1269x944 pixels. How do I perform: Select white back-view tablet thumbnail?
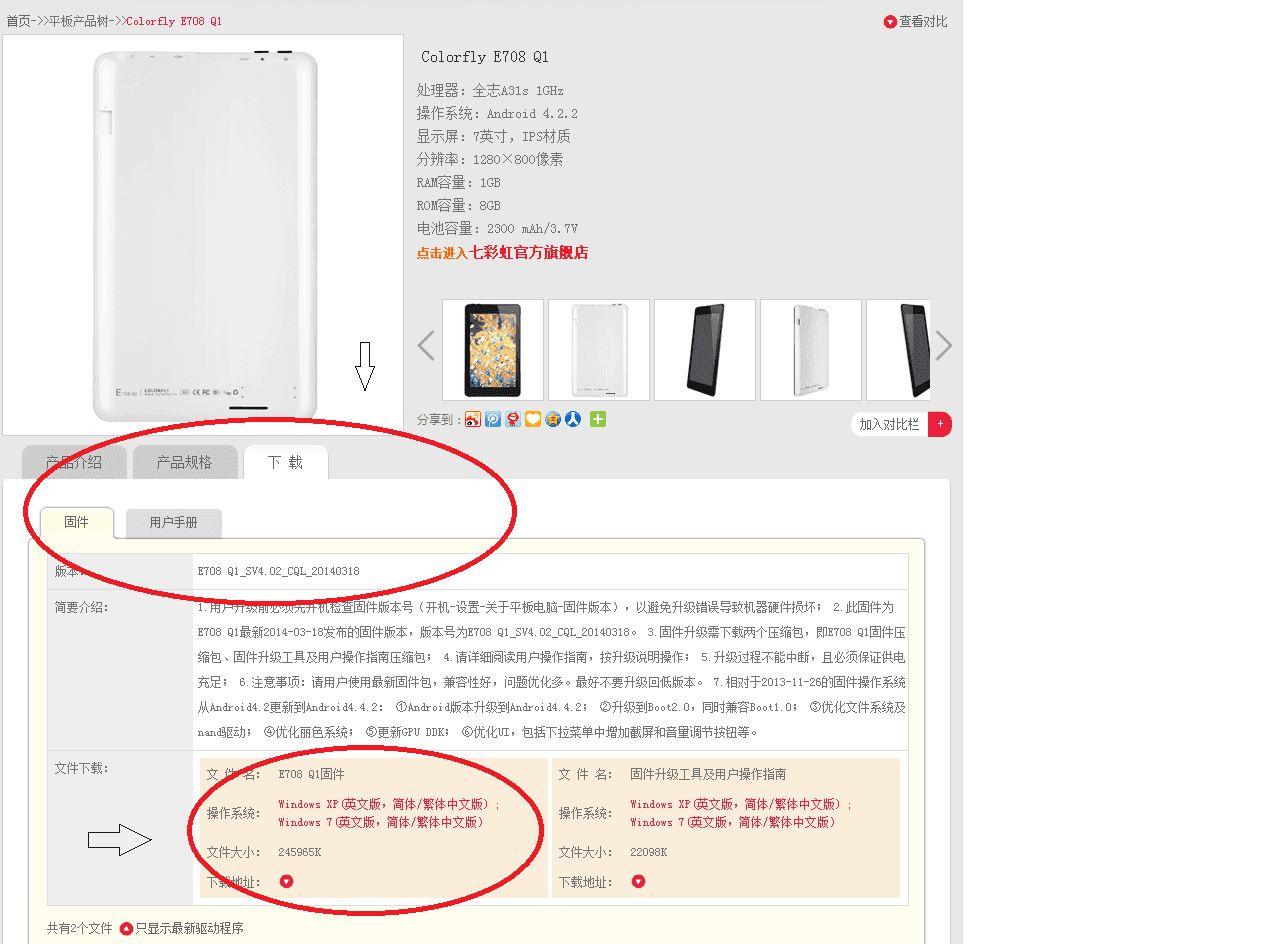click(x=599, y=350)
